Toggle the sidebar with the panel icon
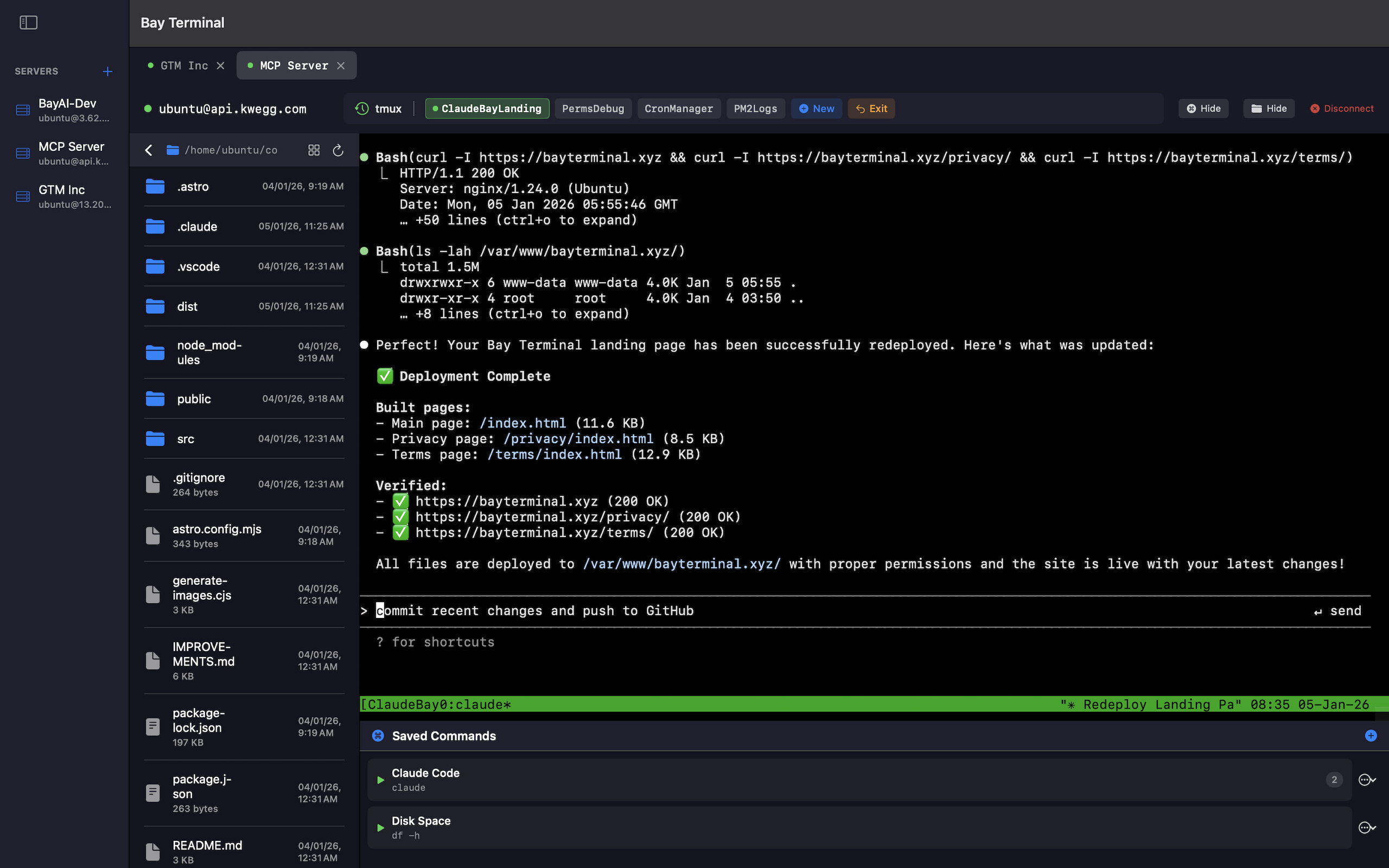This screenshot has height=868, width=1389. pos(29,22)
